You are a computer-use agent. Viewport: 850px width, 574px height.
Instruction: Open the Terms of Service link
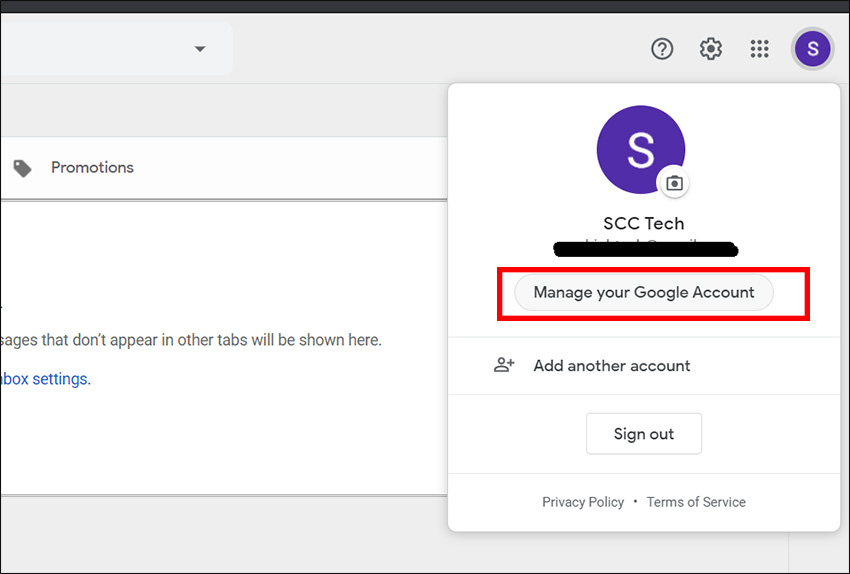(x=696, y=502)
